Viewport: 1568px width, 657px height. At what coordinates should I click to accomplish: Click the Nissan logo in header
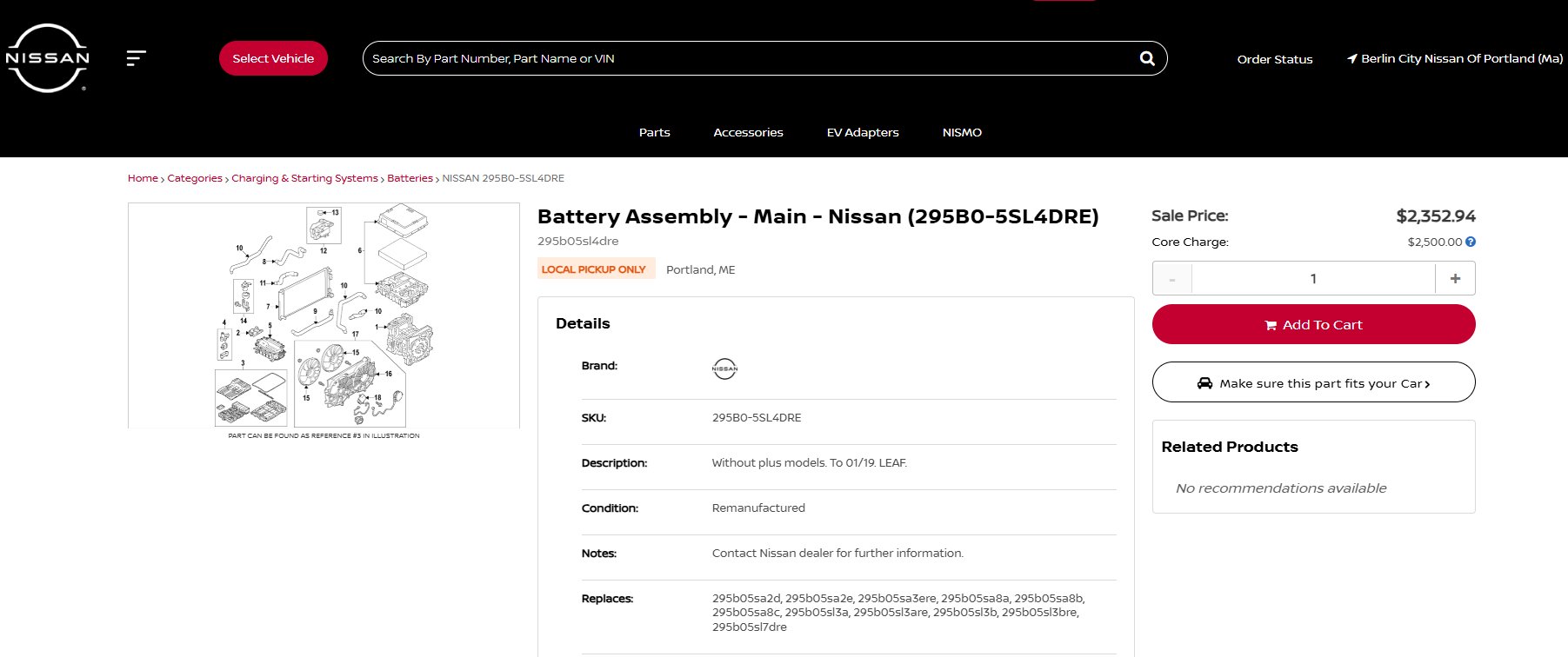click(x=48, y=58)
